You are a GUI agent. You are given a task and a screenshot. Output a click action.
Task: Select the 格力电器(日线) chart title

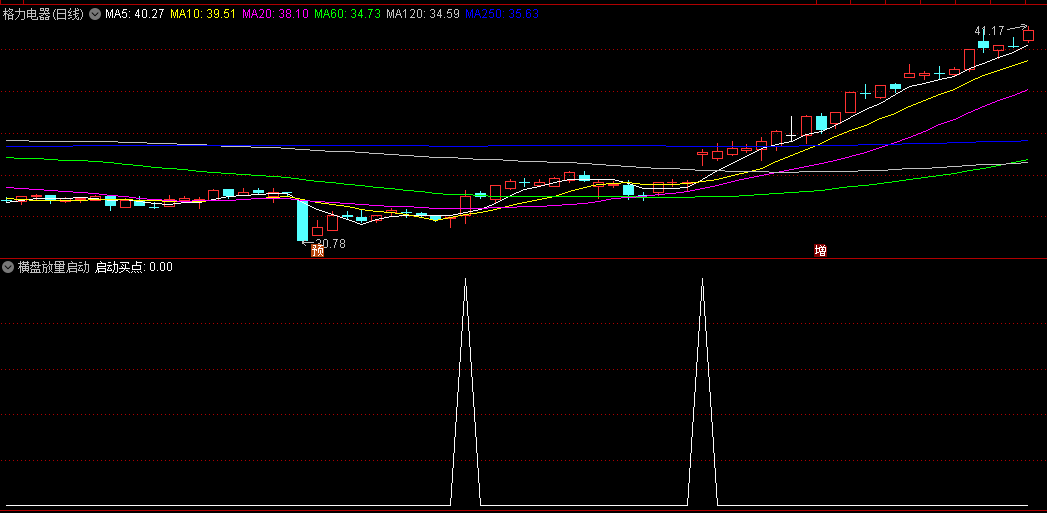(x=43, y=14)
